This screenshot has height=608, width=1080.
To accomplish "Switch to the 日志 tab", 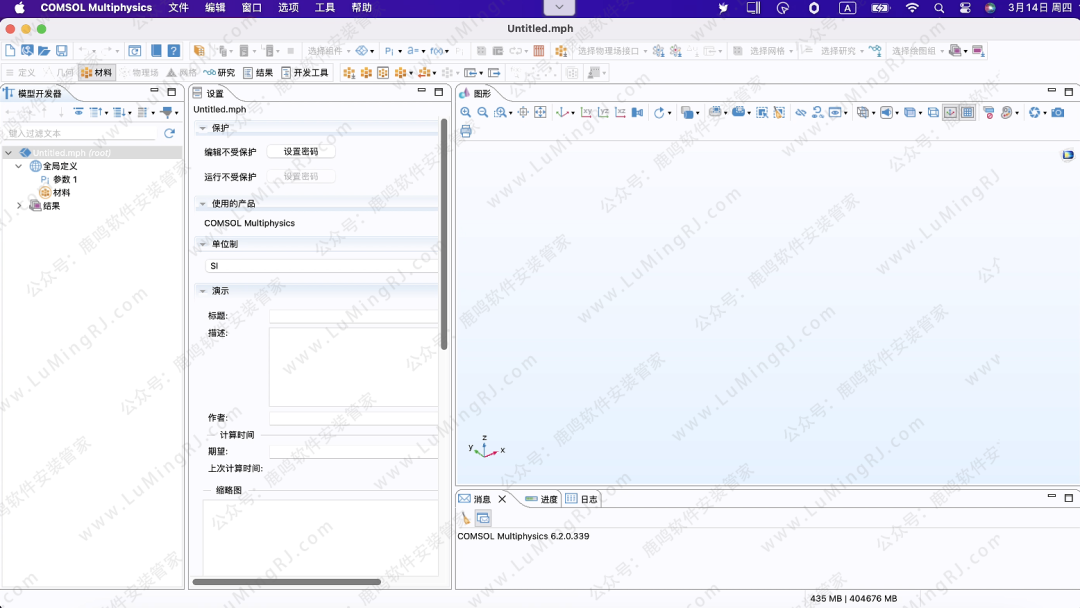I will pos(582,499).
